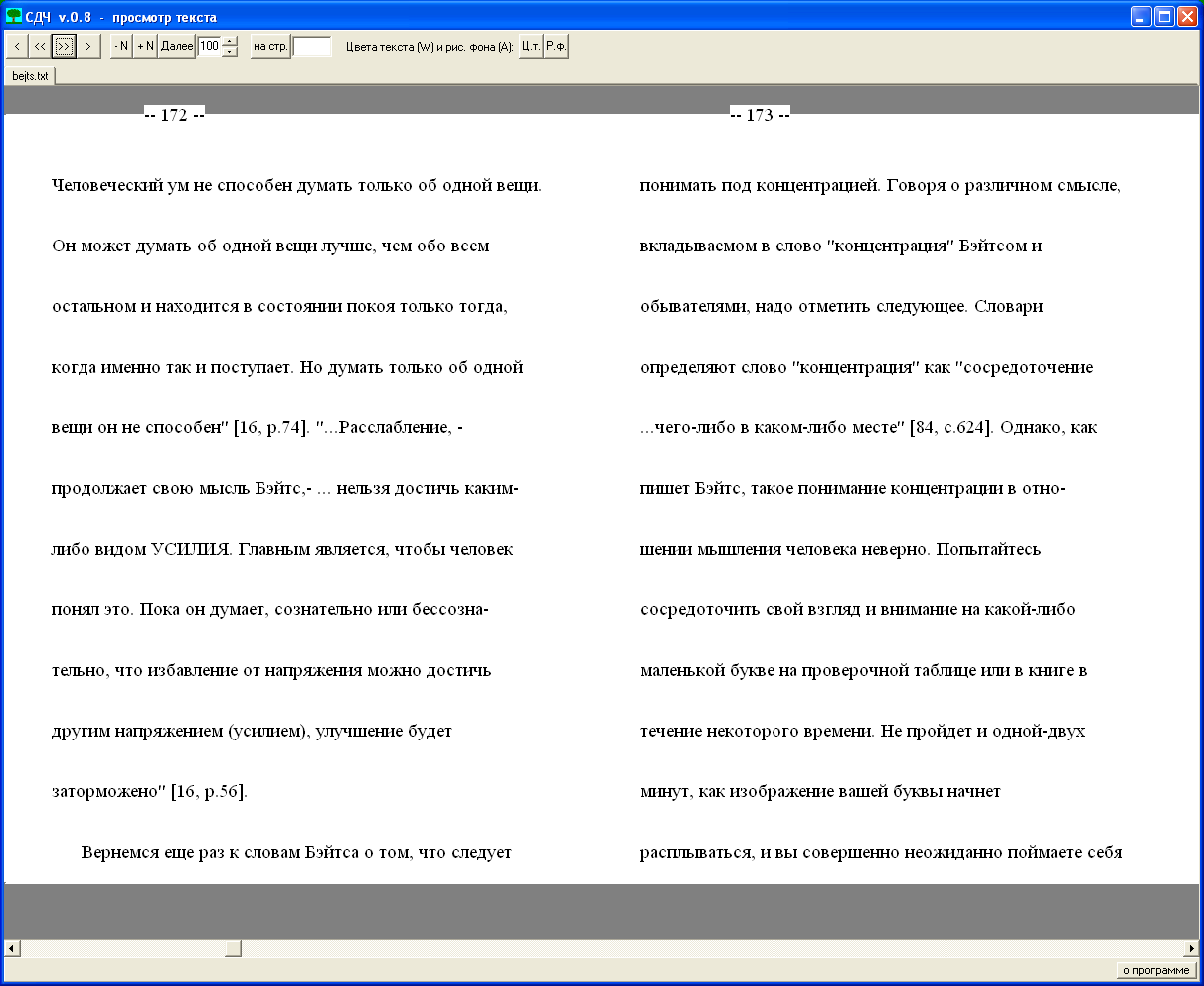Click the horizontal scrollbar thumb

233,948
